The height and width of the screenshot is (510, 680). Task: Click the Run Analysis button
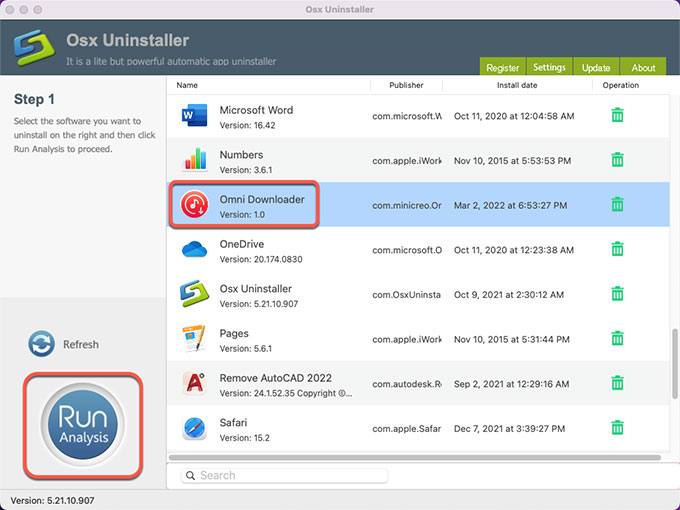[x=83, y=425]
